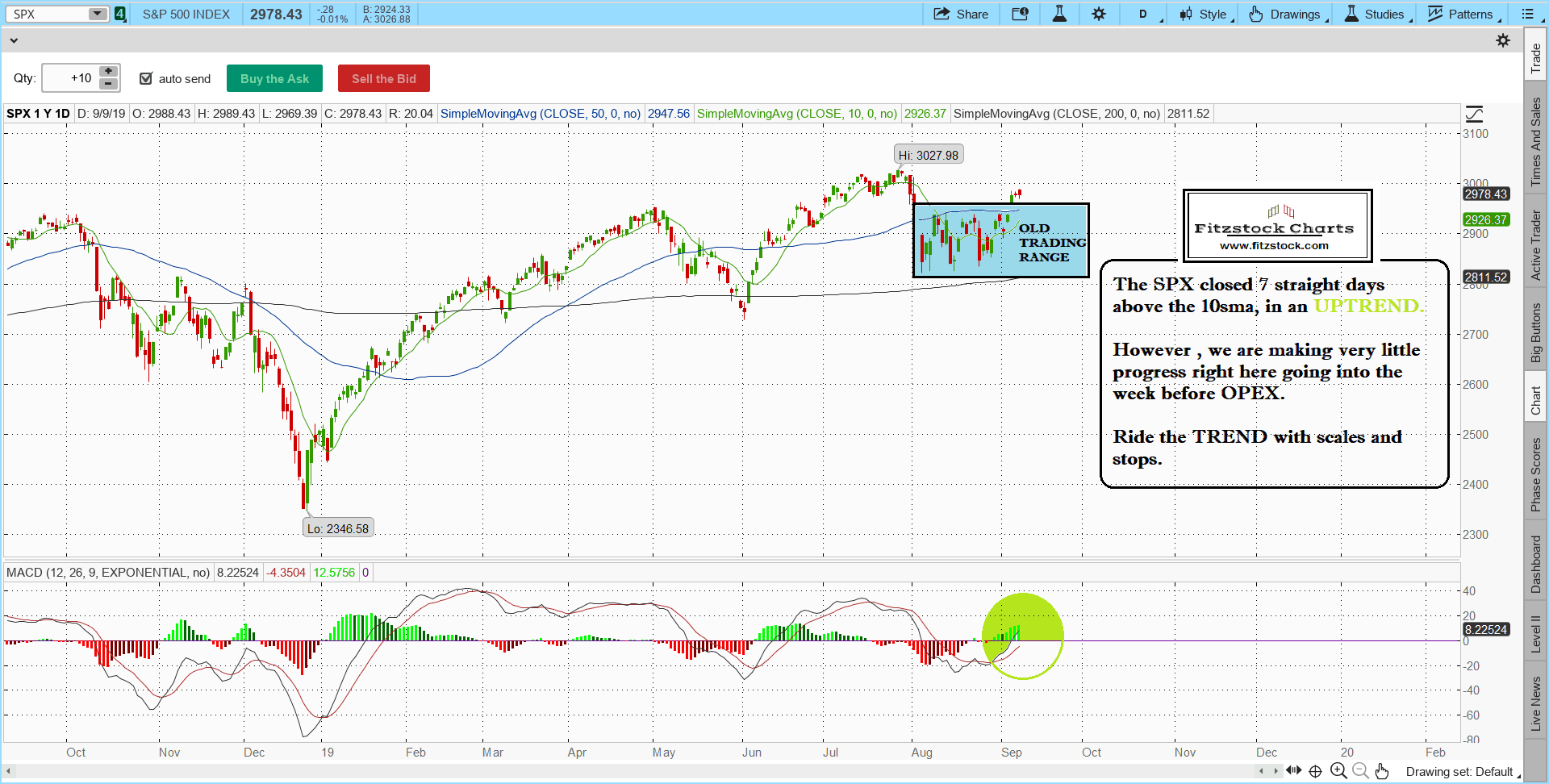Click the expand/compress time axis icon
Screen dimensions: 1549x784
[1294, 771]
